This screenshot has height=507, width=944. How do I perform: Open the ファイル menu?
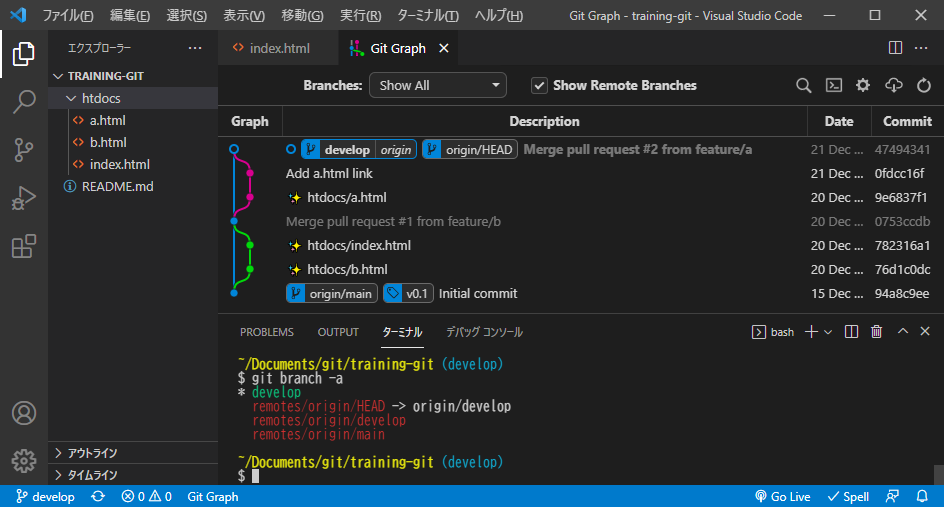pyautogui.click(x=68, y=16)
